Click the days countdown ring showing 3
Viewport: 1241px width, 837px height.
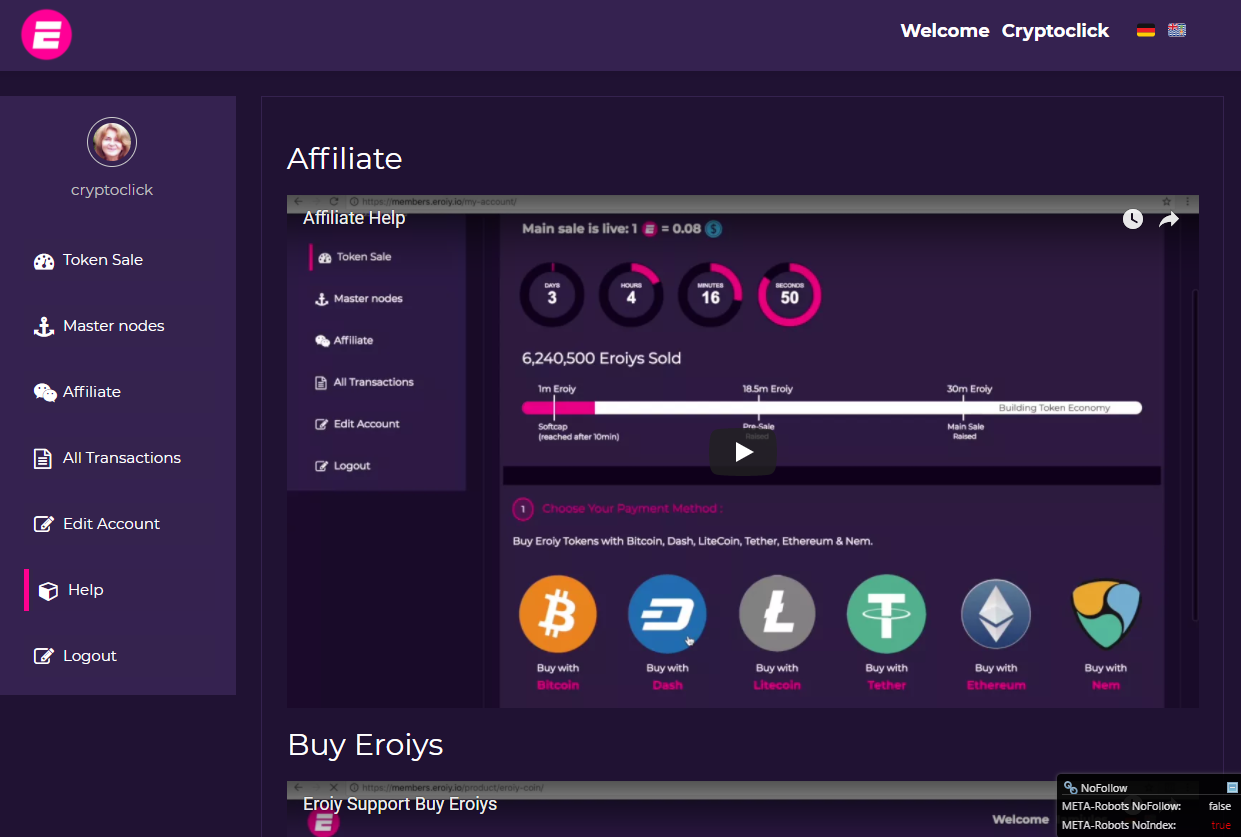point(552,294)
